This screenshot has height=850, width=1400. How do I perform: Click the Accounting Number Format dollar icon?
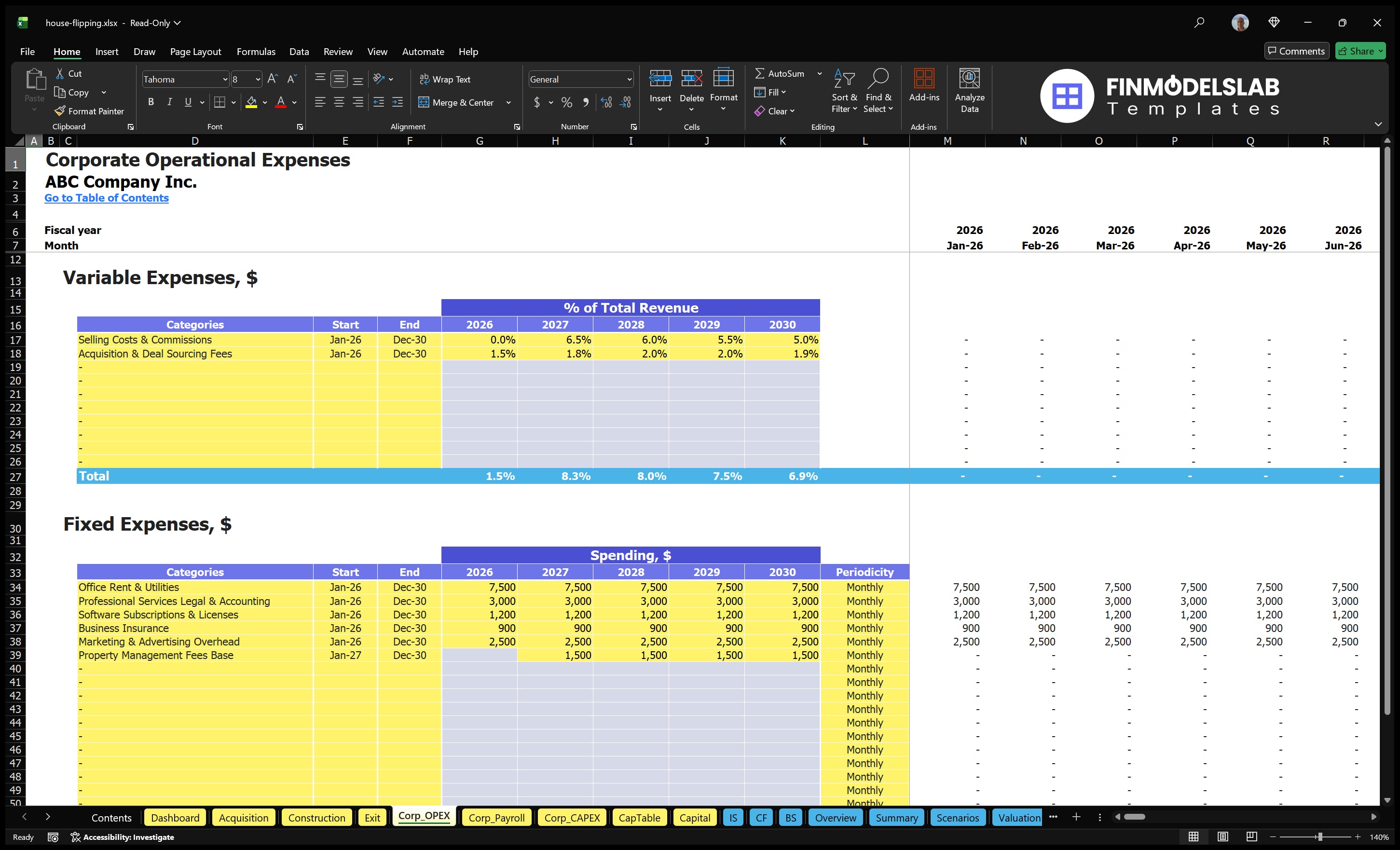pos(537,102)
